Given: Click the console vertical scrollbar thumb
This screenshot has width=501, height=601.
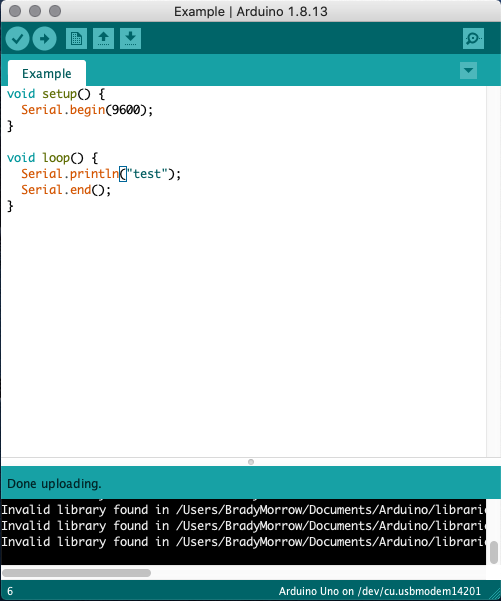Looking at the screenshot, I should pos(494,552).
